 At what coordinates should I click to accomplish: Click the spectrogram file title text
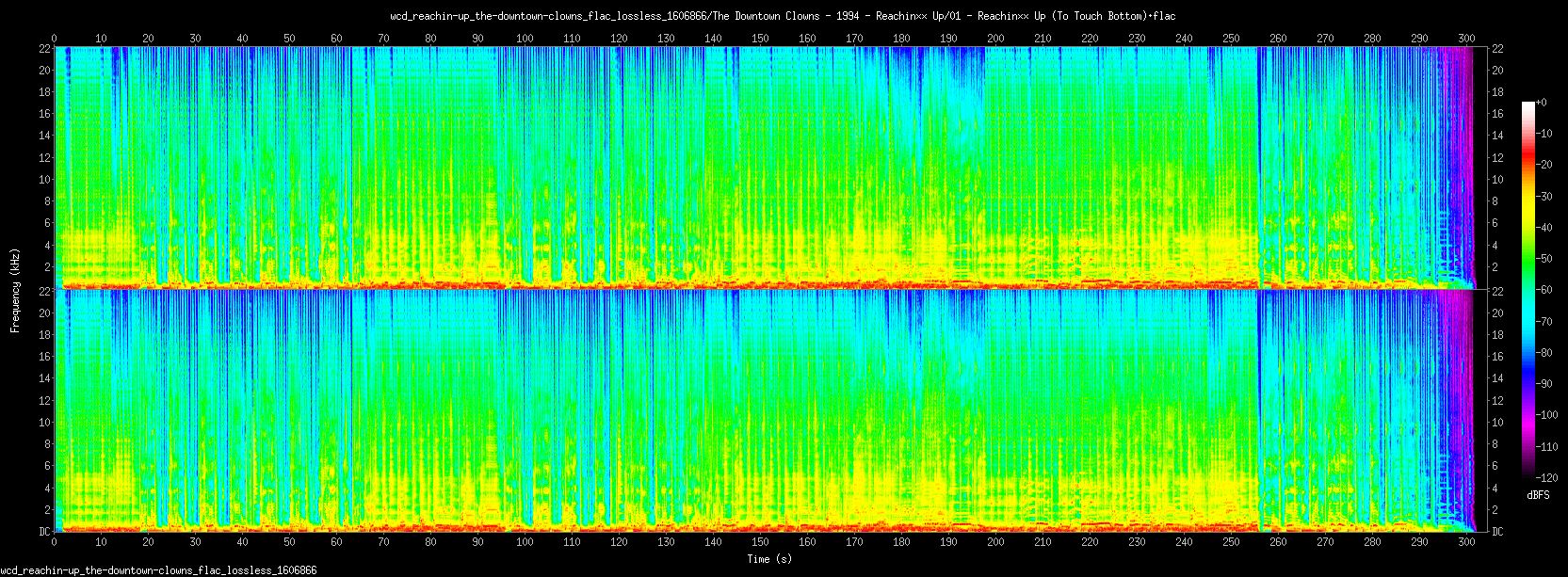783,16
